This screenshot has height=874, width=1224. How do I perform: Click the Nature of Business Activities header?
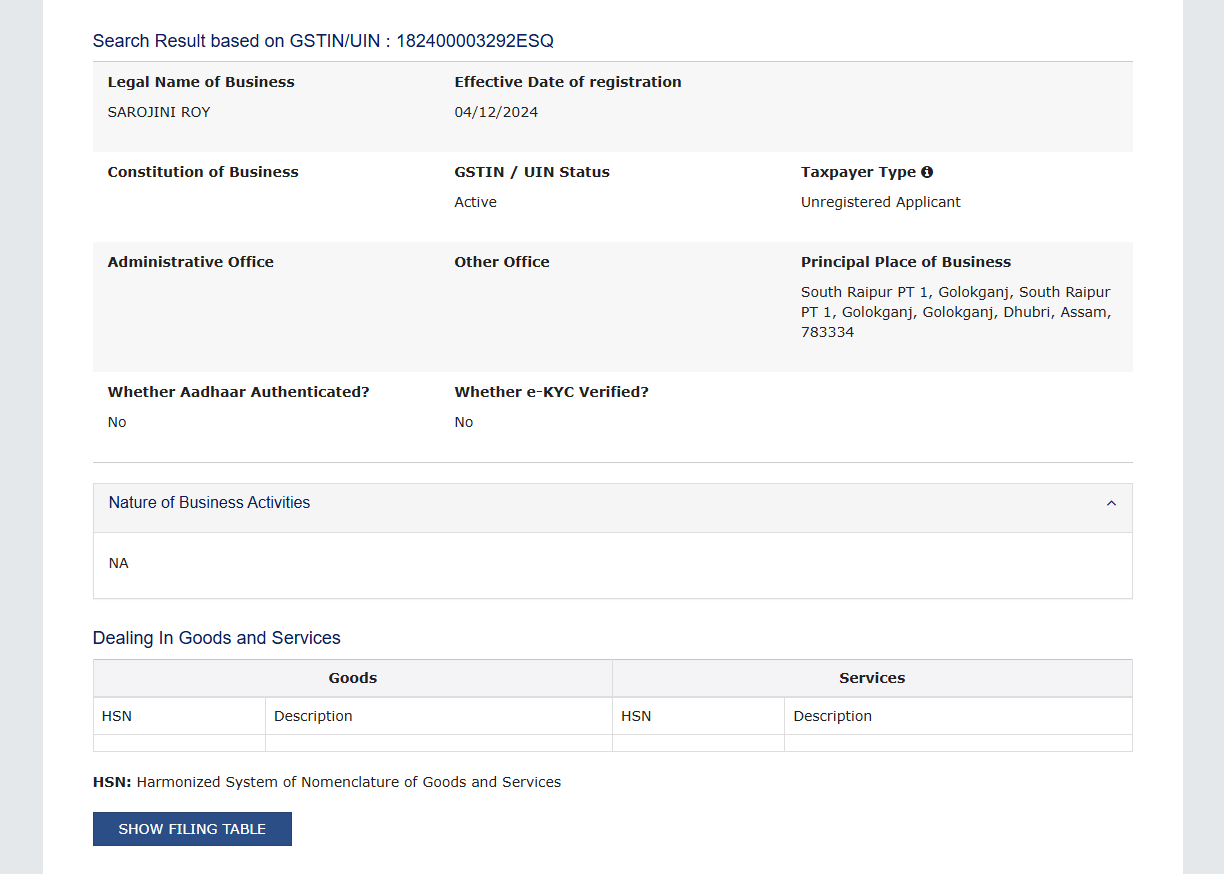coord(210,503)
